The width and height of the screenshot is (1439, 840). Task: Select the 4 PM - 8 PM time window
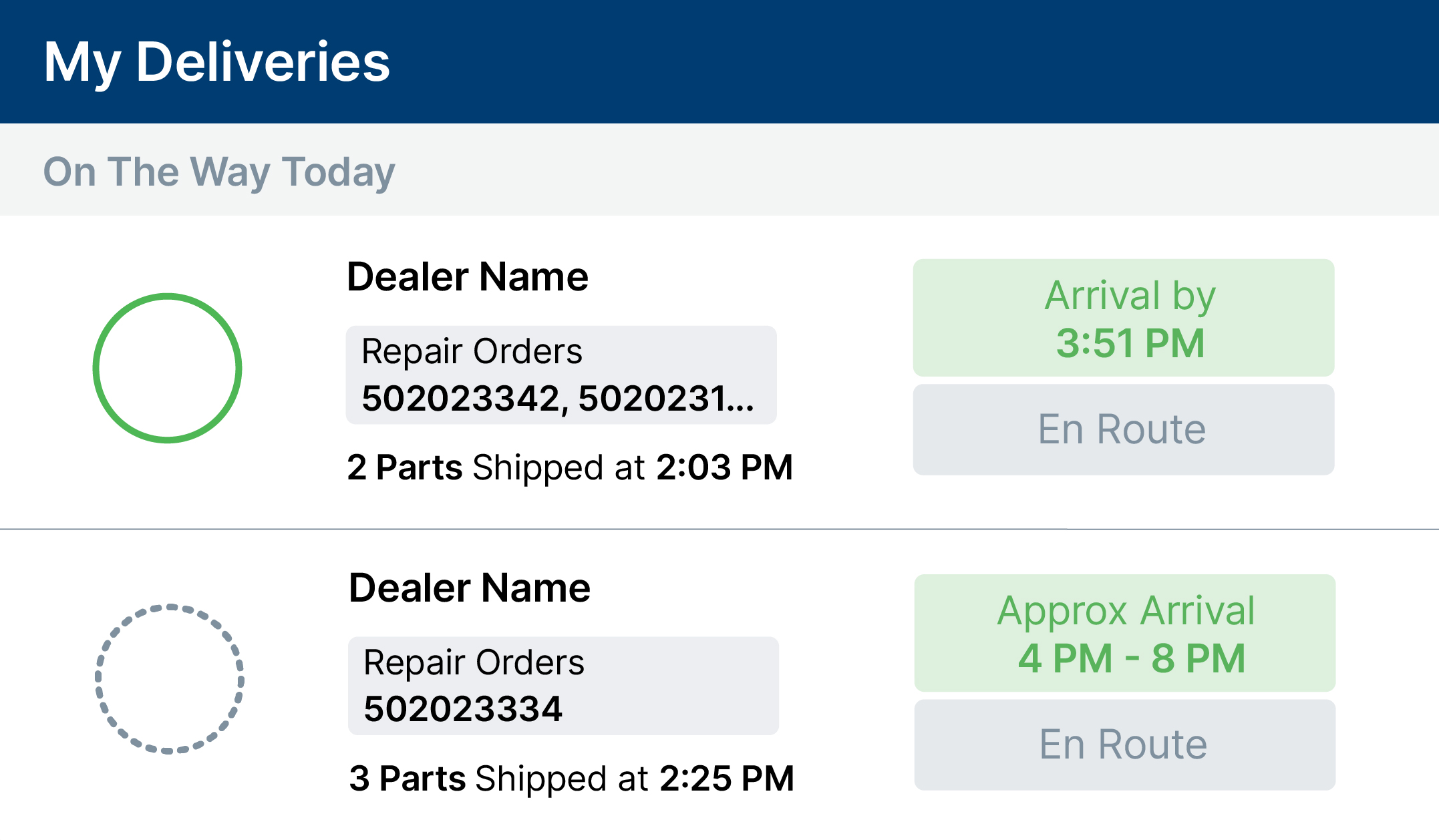tap(1132, 658)
